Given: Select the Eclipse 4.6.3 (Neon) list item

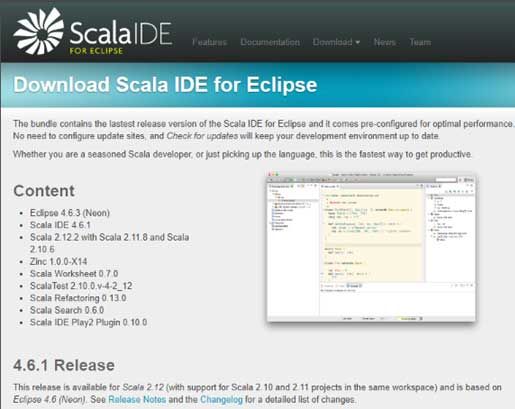Looking at the screenshot, I should pos(70,213).
